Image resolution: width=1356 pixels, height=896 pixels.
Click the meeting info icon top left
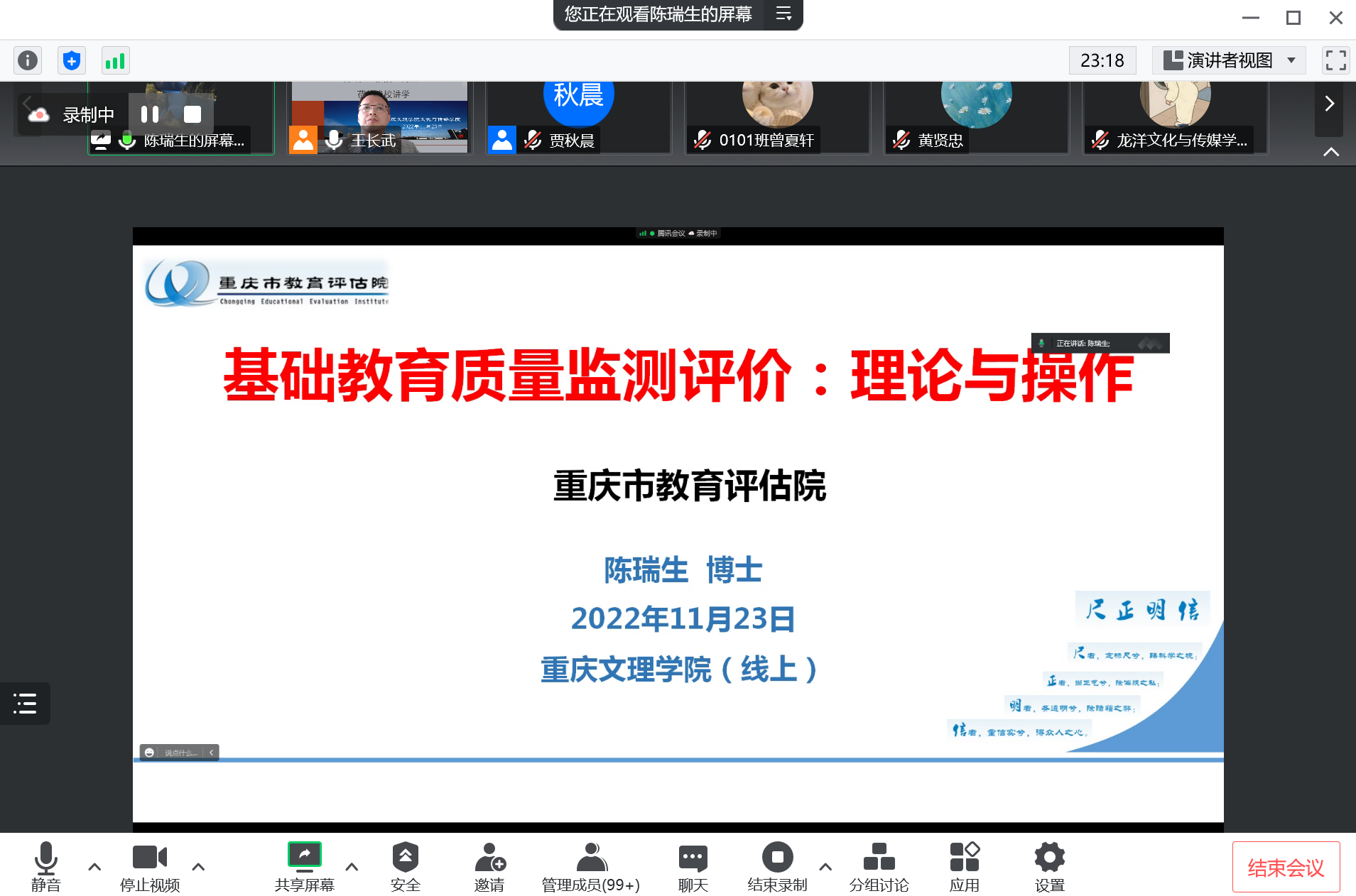(28, 60)
